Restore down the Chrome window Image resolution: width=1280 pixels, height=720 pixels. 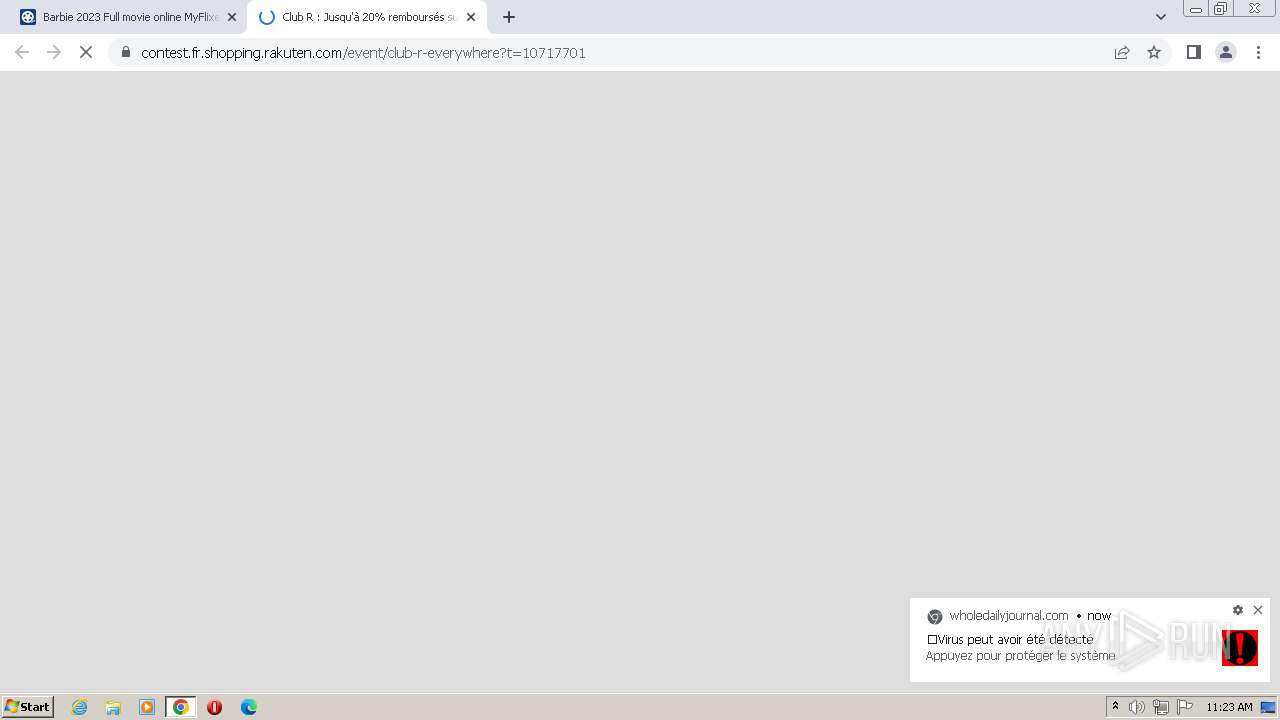[1220, 9]
